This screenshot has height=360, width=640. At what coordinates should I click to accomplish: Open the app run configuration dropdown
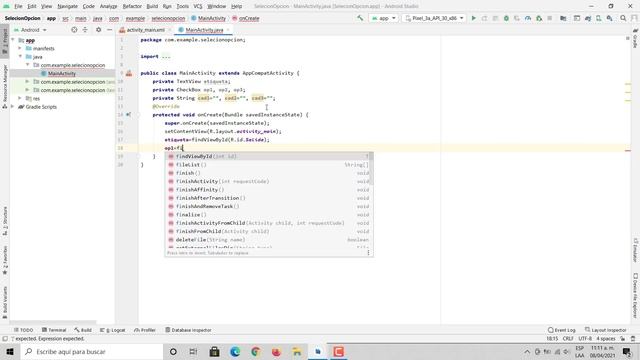coord(383,18)
